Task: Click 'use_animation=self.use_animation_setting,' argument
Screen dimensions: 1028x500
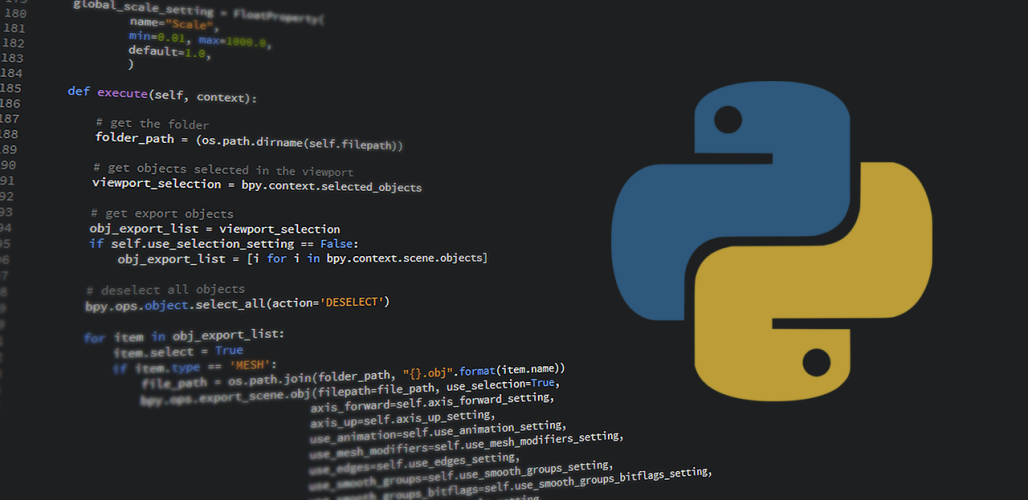Action: (437, 432)
